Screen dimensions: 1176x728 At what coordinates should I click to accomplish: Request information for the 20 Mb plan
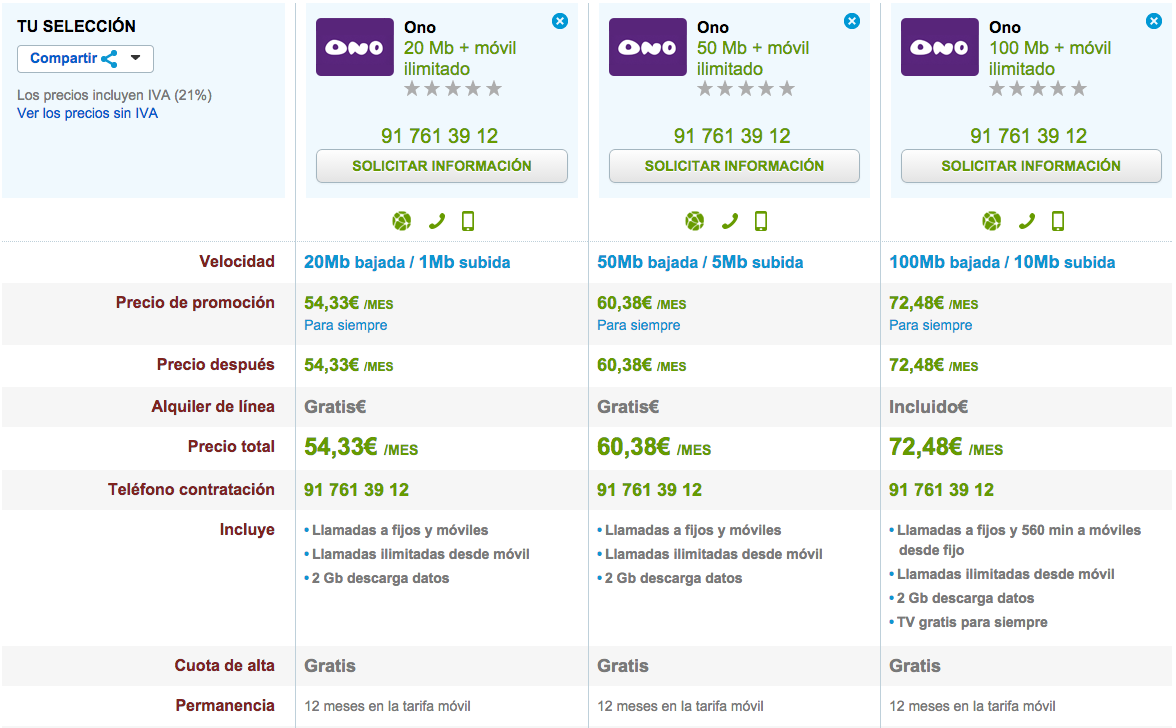coord(442,166)
